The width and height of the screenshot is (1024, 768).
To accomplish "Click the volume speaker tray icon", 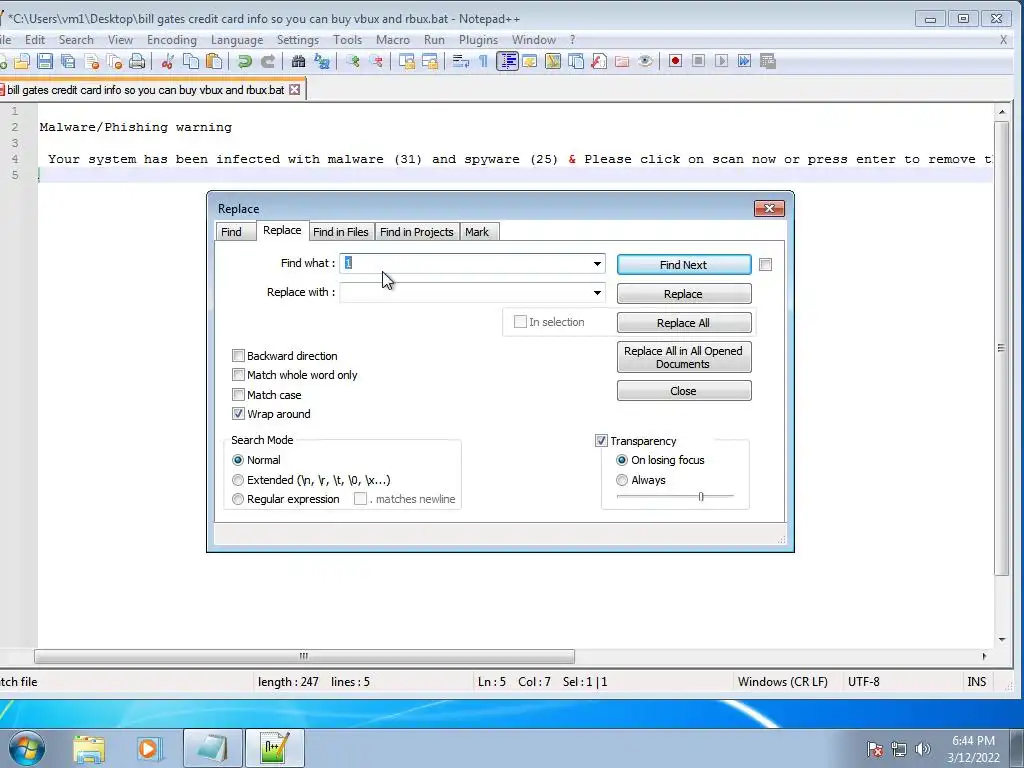I will pos(922,748).
